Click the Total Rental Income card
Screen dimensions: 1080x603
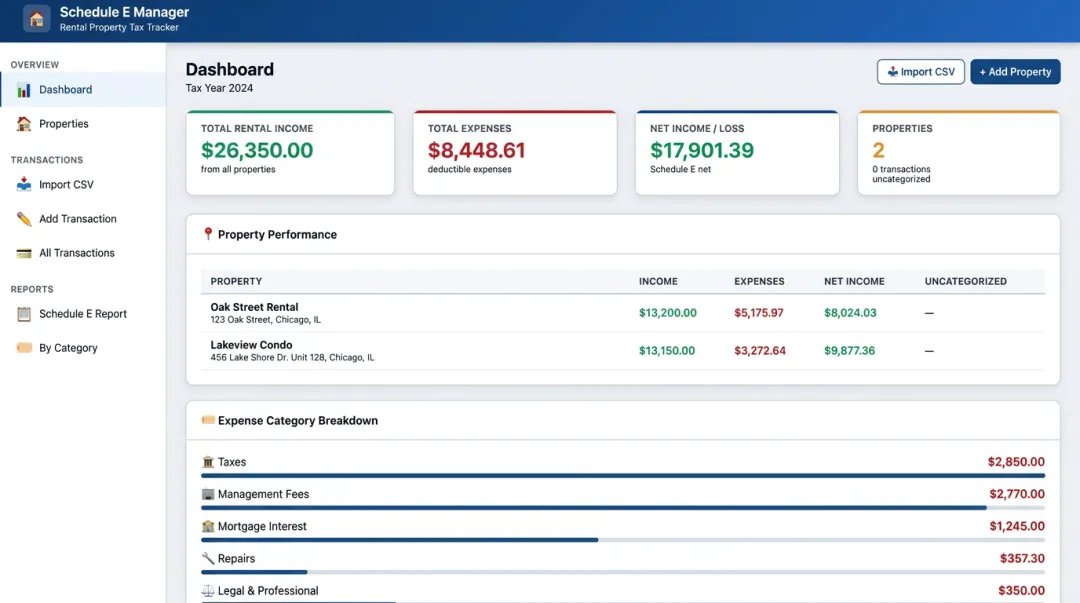290,152
